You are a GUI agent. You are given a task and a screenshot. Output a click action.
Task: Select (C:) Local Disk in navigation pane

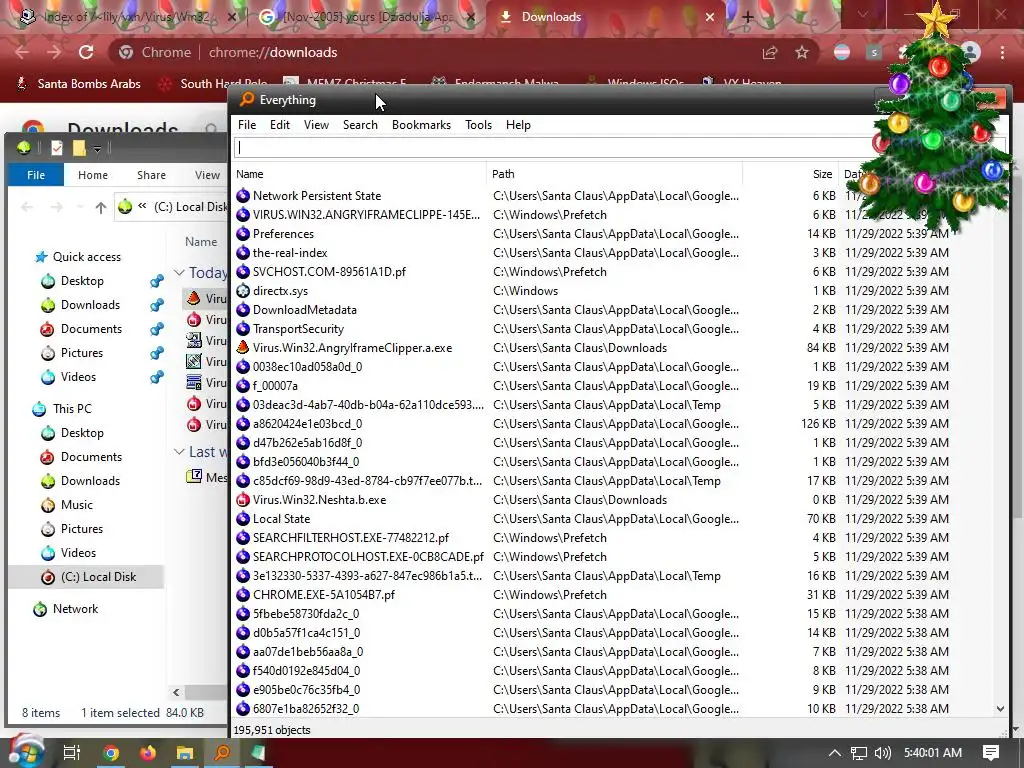98,577
